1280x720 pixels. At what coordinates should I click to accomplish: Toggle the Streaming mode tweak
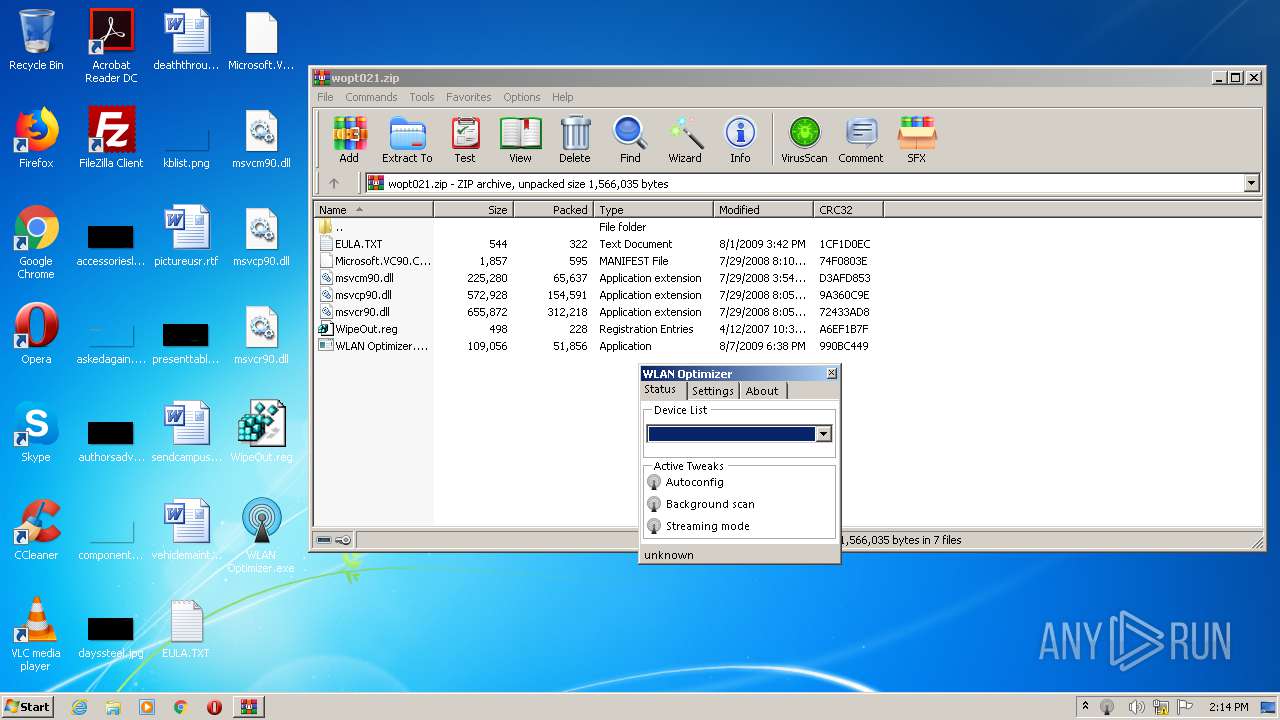click(654, 526)
